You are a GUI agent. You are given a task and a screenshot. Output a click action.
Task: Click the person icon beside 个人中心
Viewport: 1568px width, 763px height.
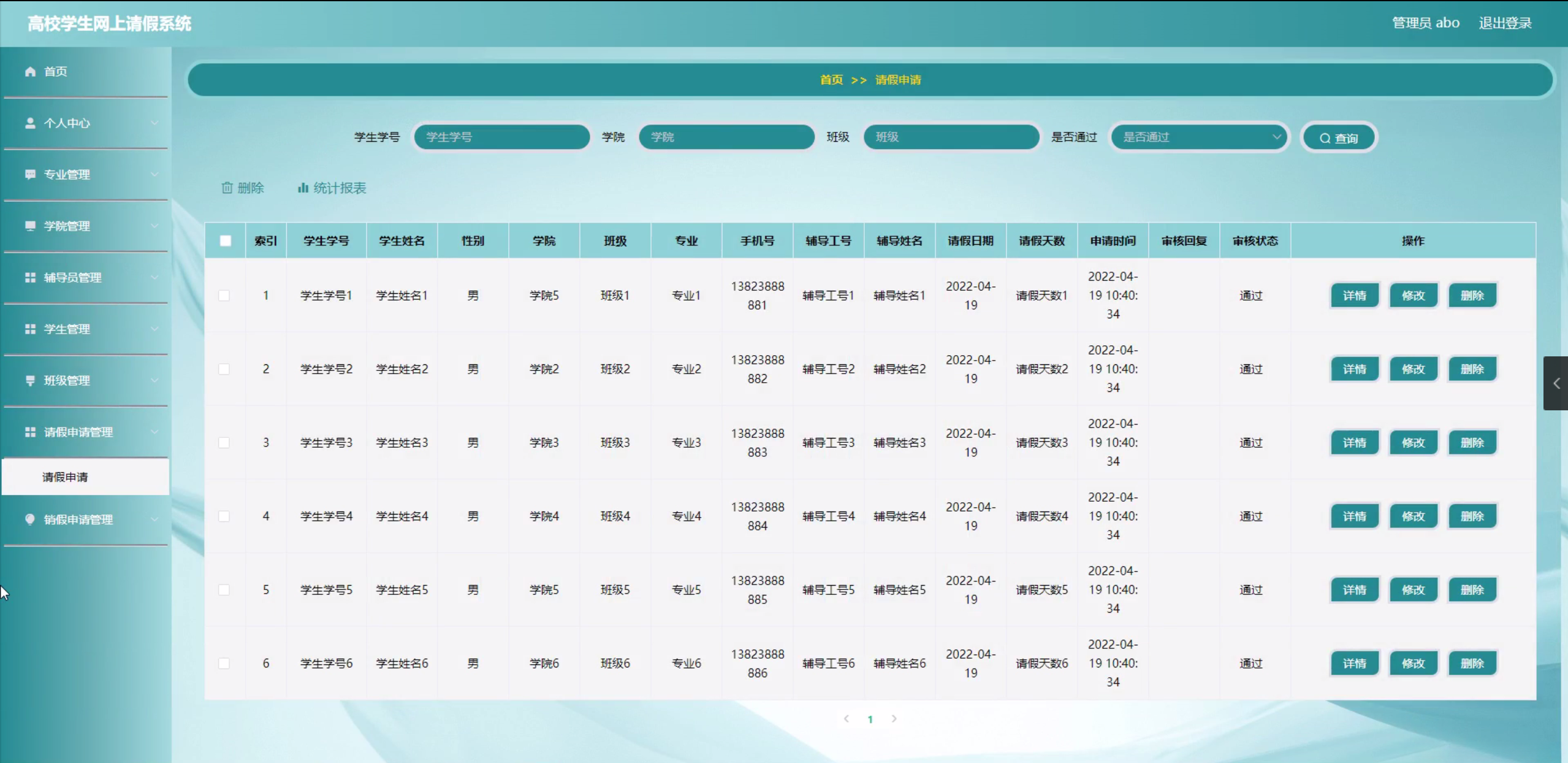tap(30, 123)
